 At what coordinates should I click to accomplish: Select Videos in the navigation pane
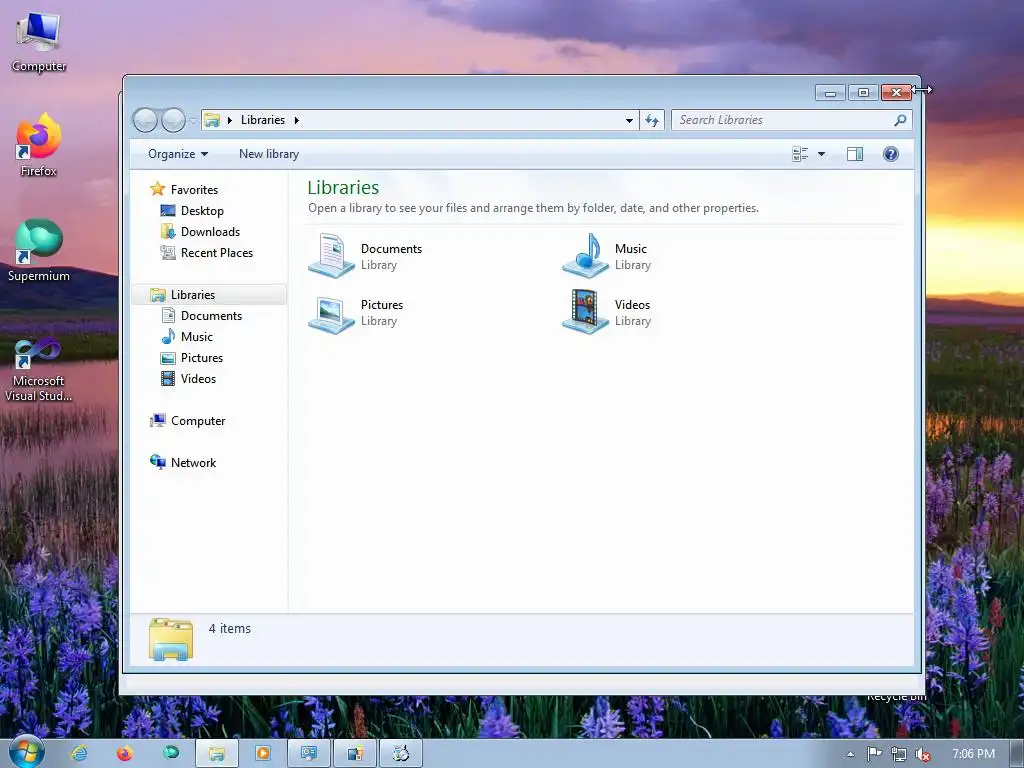(198, 379)
